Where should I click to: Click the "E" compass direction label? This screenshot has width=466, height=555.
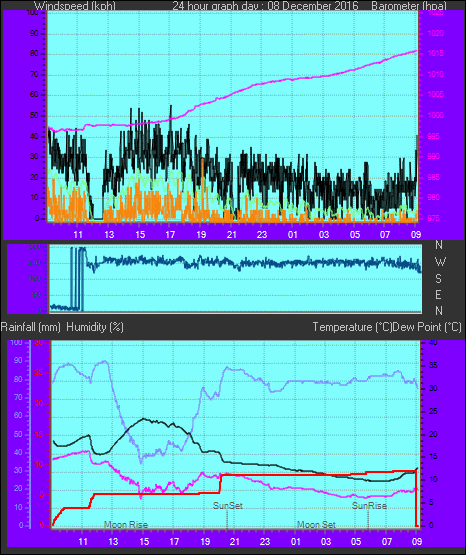pos(438,294)
